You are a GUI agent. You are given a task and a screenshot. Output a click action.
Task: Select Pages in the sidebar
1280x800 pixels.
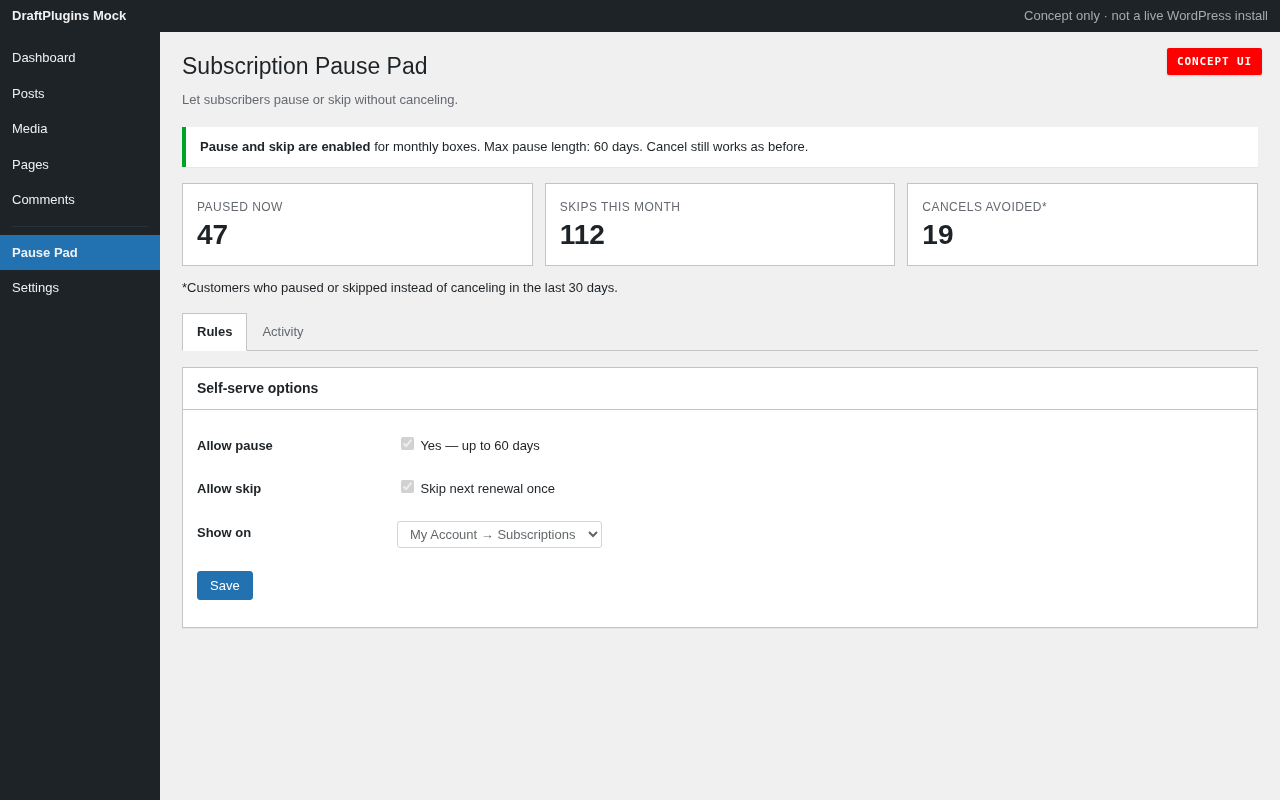[x=80, y=165]
